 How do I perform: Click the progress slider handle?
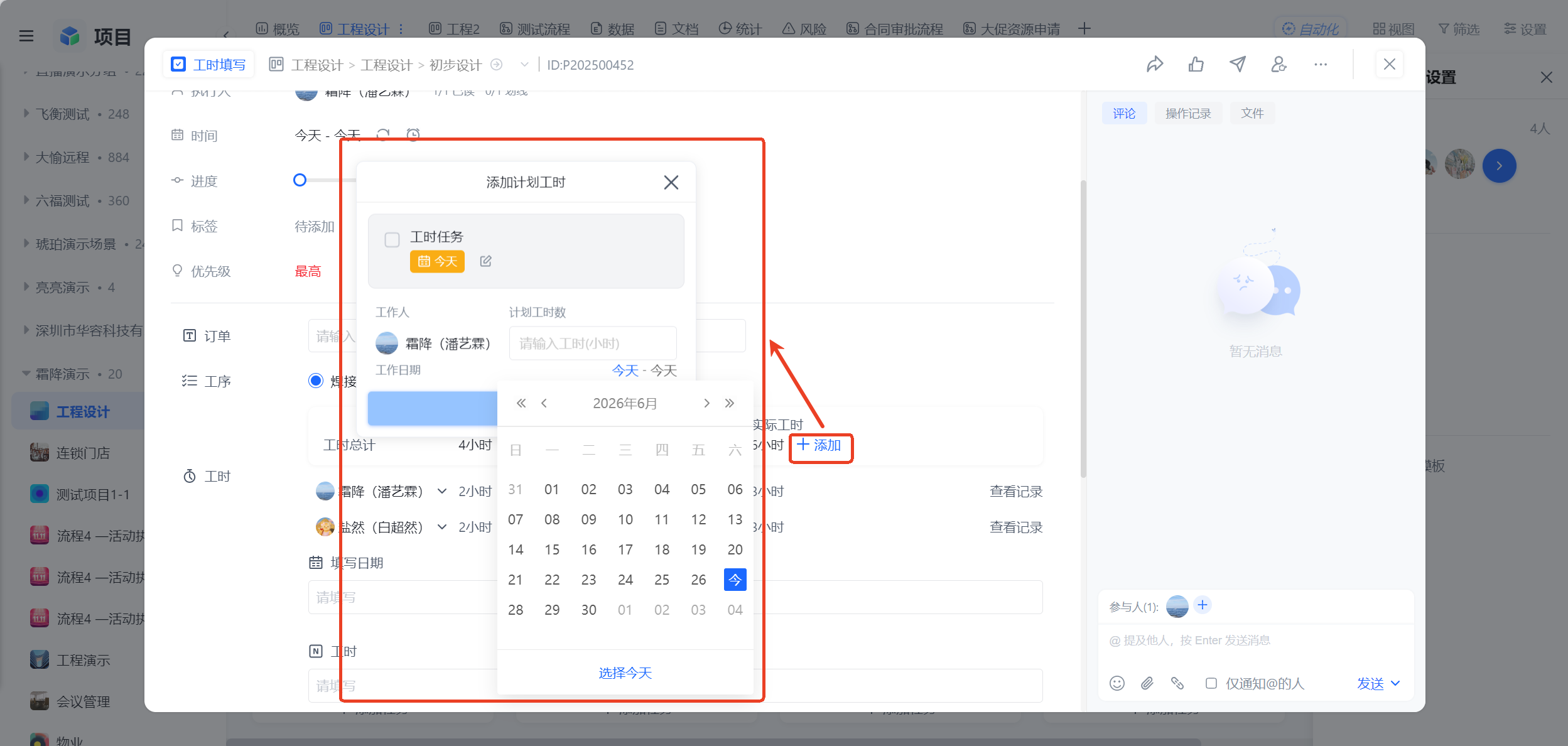coord(300,180)
